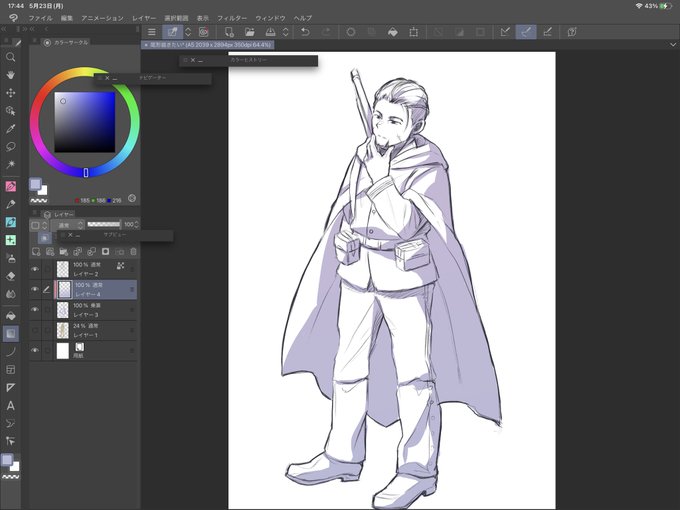Select the Fill bucket tool in sidebar

tap(11, 316)
